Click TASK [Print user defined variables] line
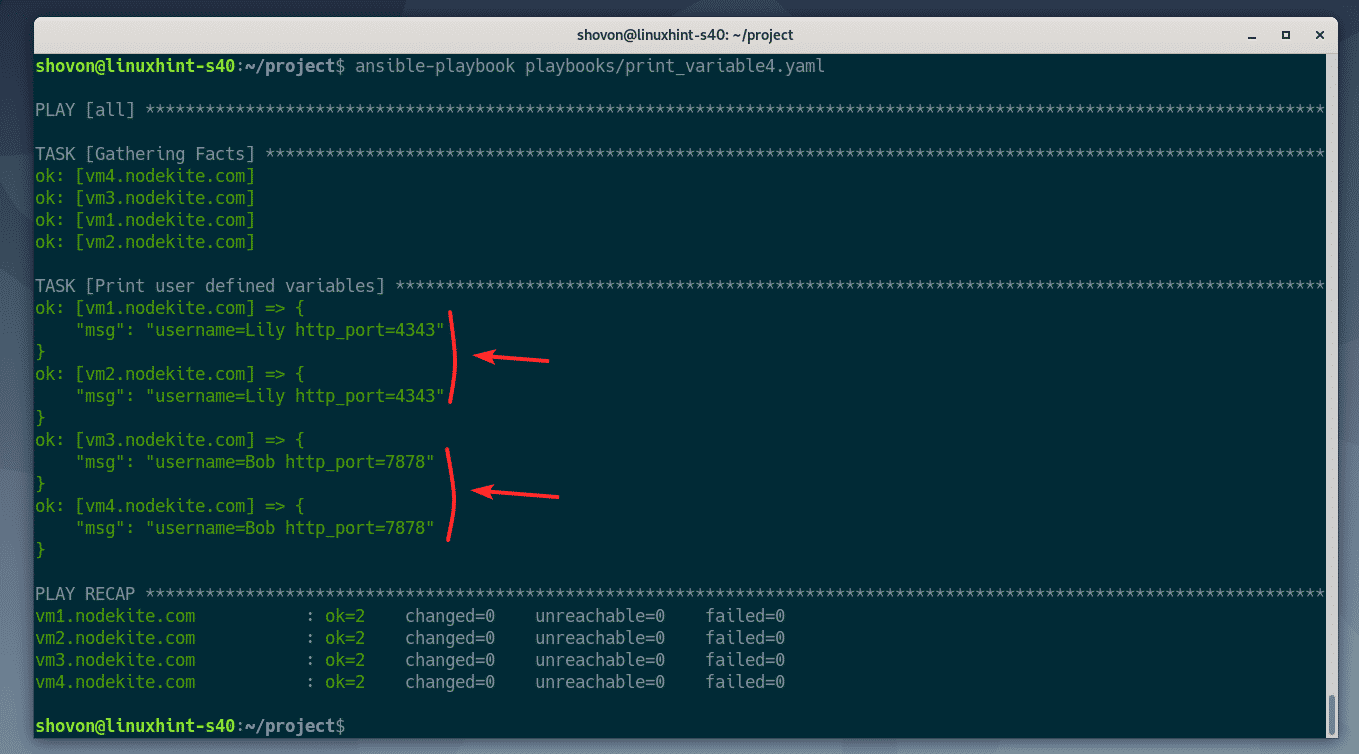The height and width of the screenshot is (754, 1359). [x=680, y=286]
